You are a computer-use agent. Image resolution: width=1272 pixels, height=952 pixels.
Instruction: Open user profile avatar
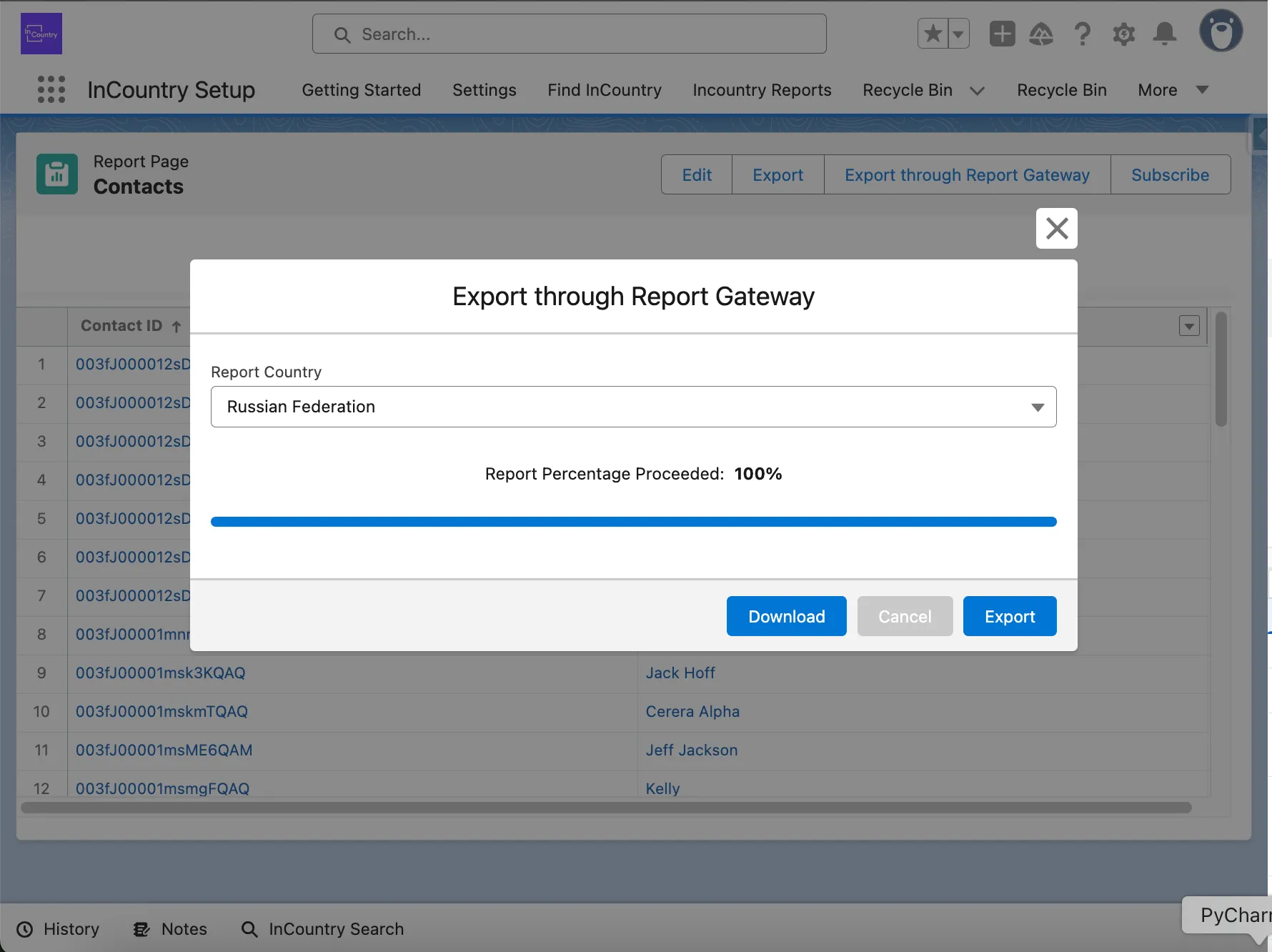coord(1221,31)
